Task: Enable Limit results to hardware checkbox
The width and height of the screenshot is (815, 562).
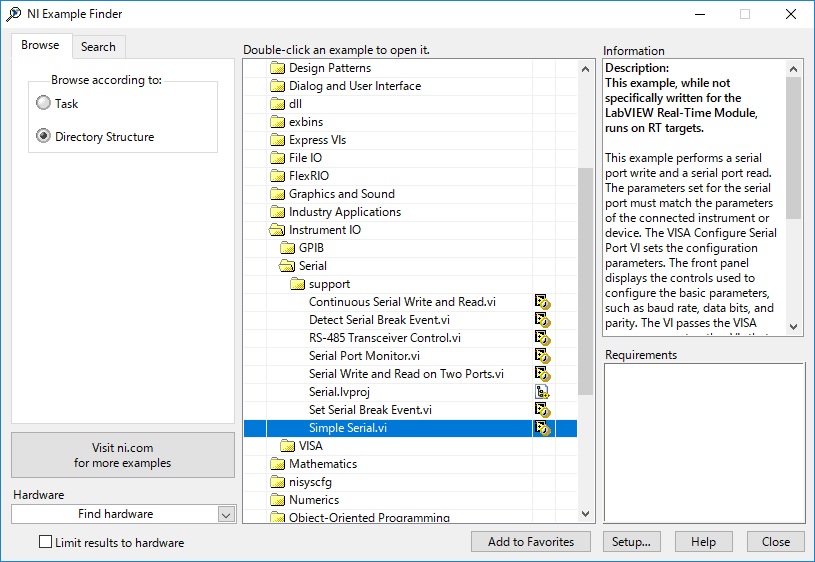Action: 46,542
